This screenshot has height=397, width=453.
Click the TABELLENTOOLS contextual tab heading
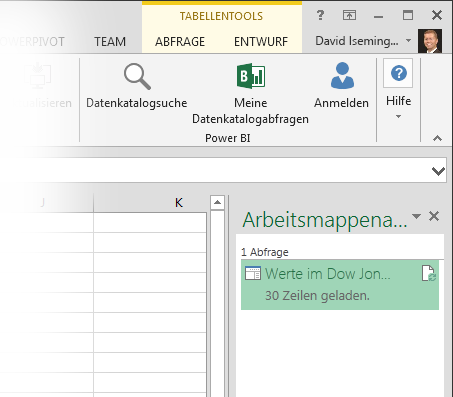[221, 16]
